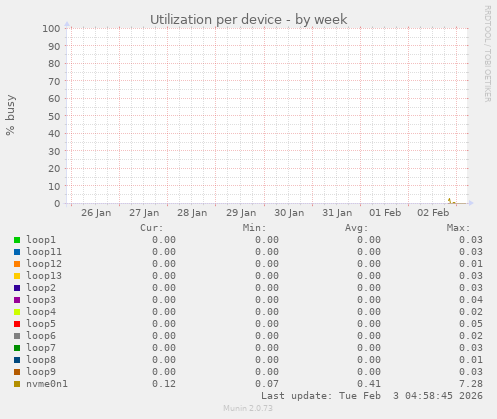Click the 02 Feb x-axis label
This screenshot has width=497, height=419.
pos(433,213)
